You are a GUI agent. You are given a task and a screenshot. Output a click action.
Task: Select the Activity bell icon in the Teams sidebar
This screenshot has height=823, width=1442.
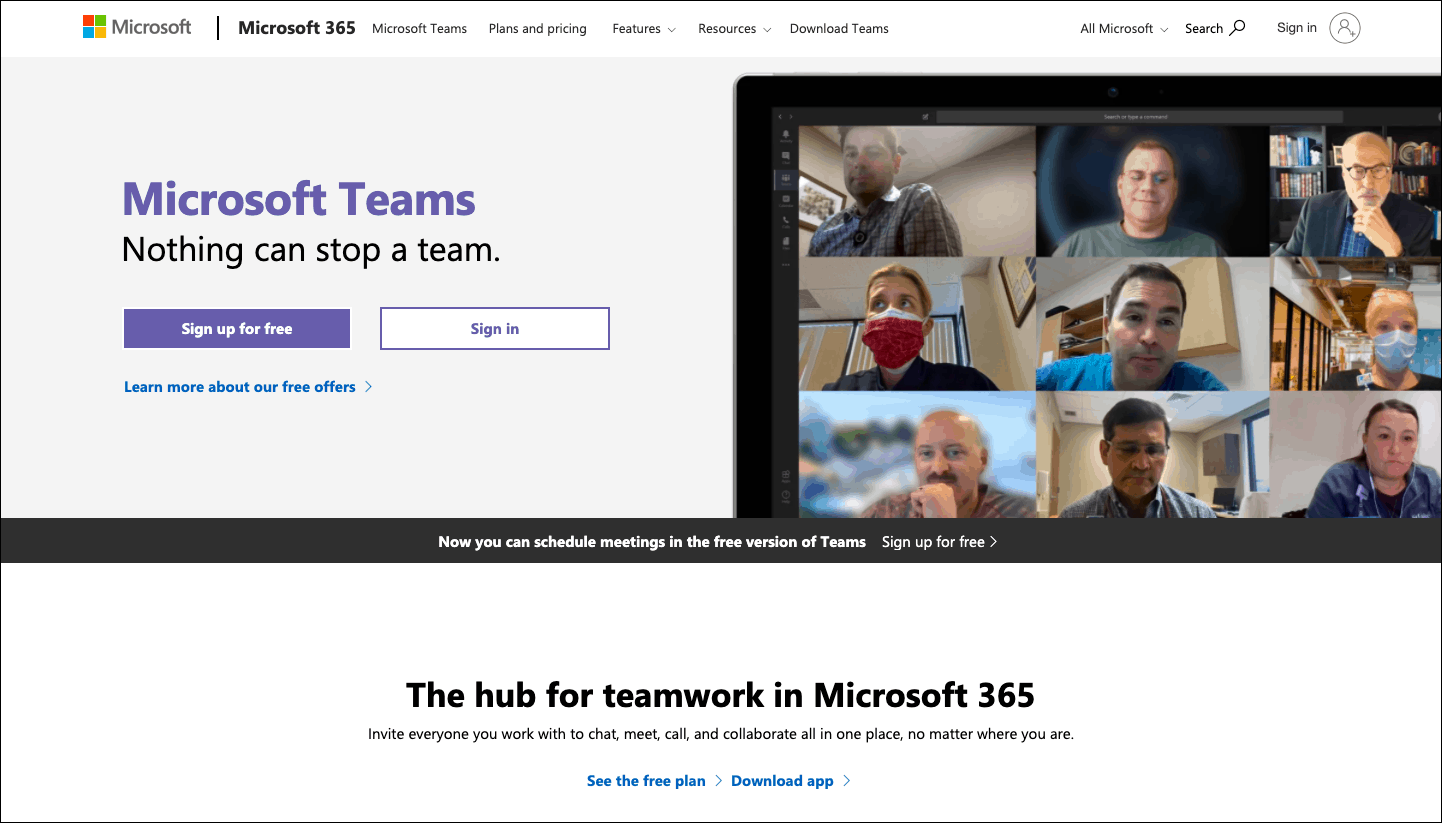pos(785,135)
